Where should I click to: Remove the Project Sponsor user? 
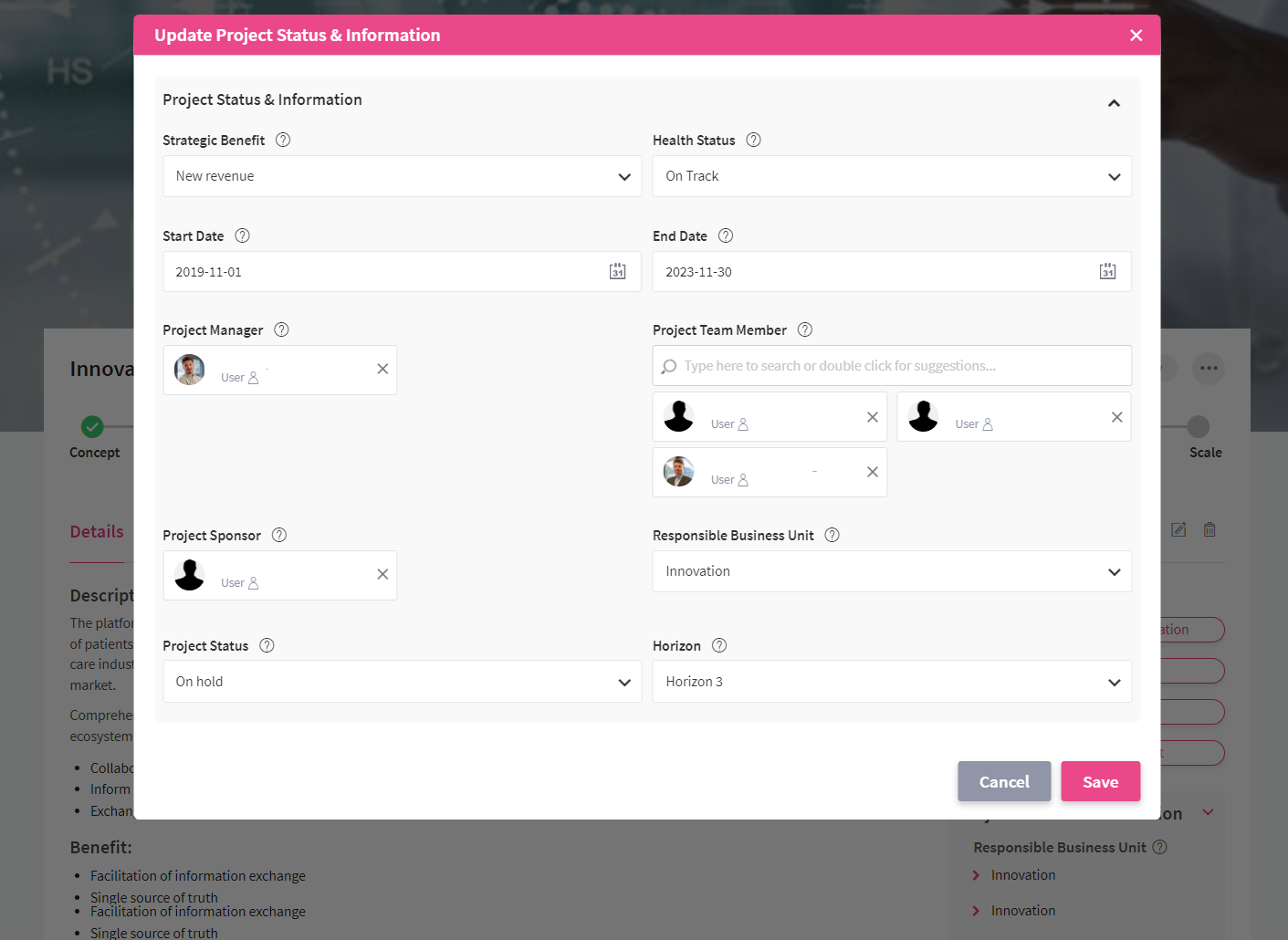click(382, 574)
